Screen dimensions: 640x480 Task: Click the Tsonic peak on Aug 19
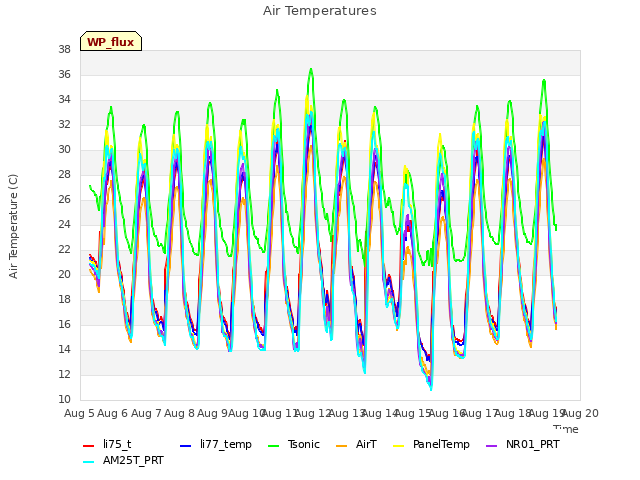point(544,80)
